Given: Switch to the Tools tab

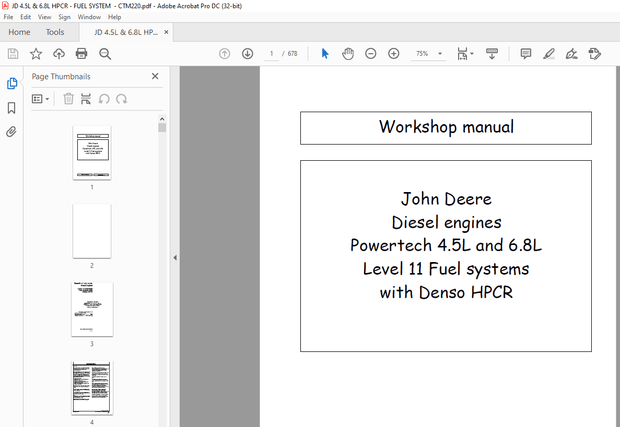Looking at the screenshot, I should pos(55,32).
